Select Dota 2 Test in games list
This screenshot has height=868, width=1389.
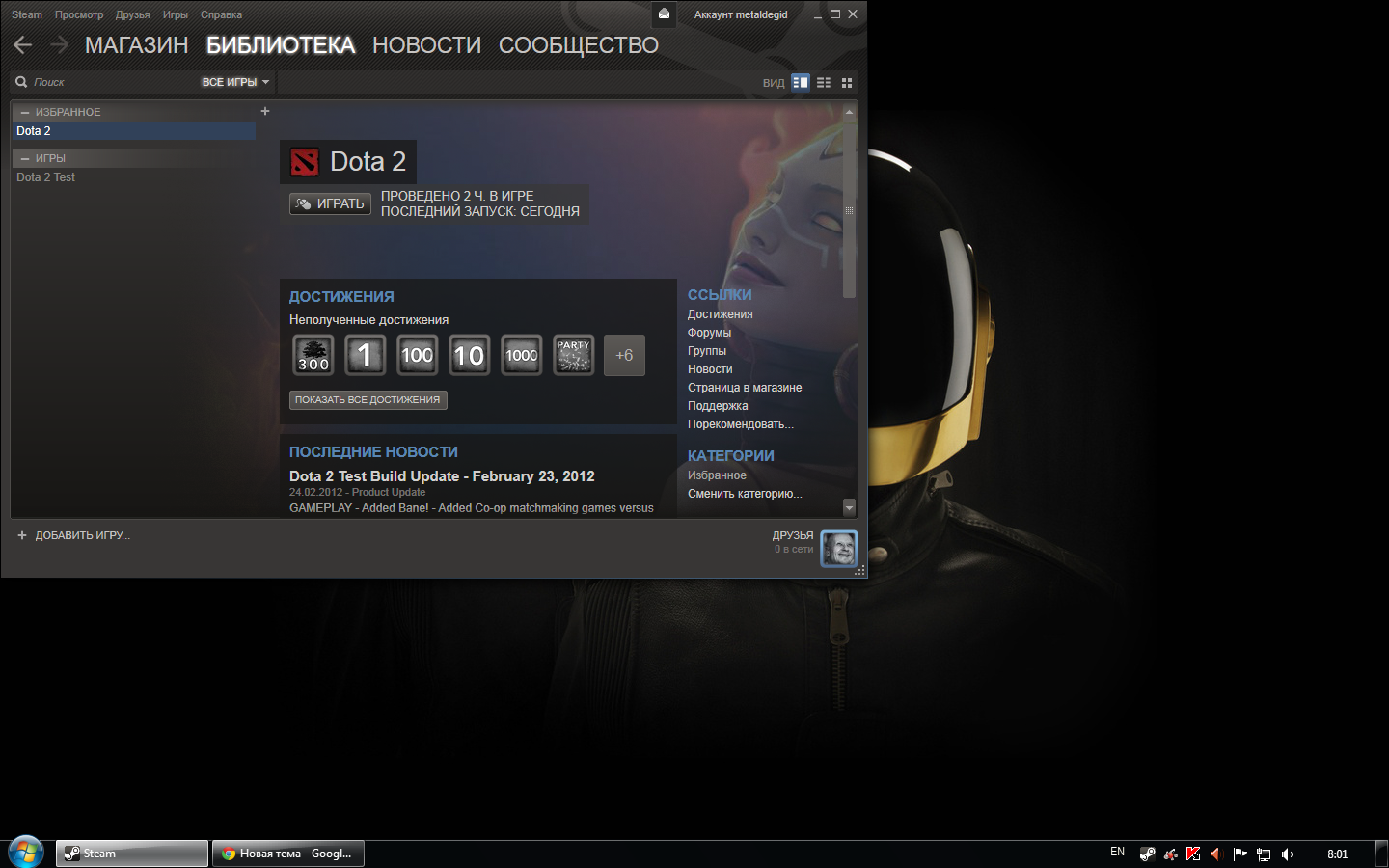point(134,177)
